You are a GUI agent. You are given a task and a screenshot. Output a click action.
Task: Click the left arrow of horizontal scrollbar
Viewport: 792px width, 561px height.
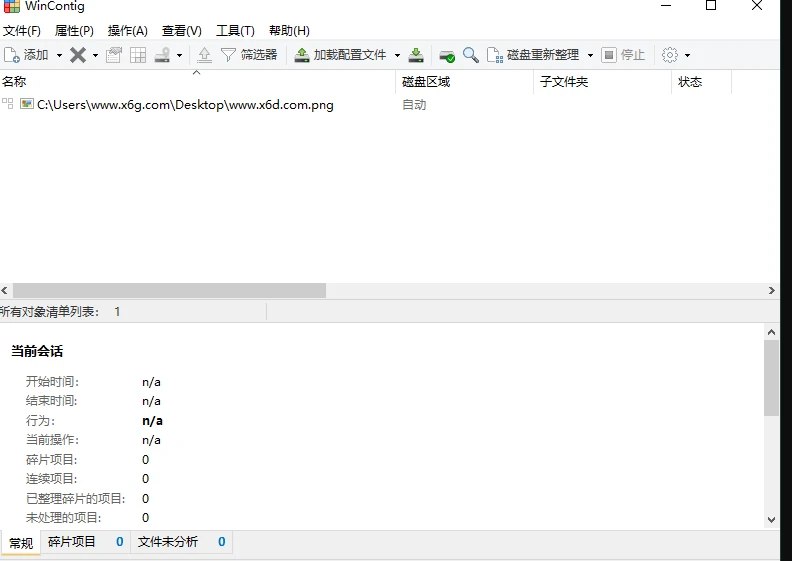point(5,290)
